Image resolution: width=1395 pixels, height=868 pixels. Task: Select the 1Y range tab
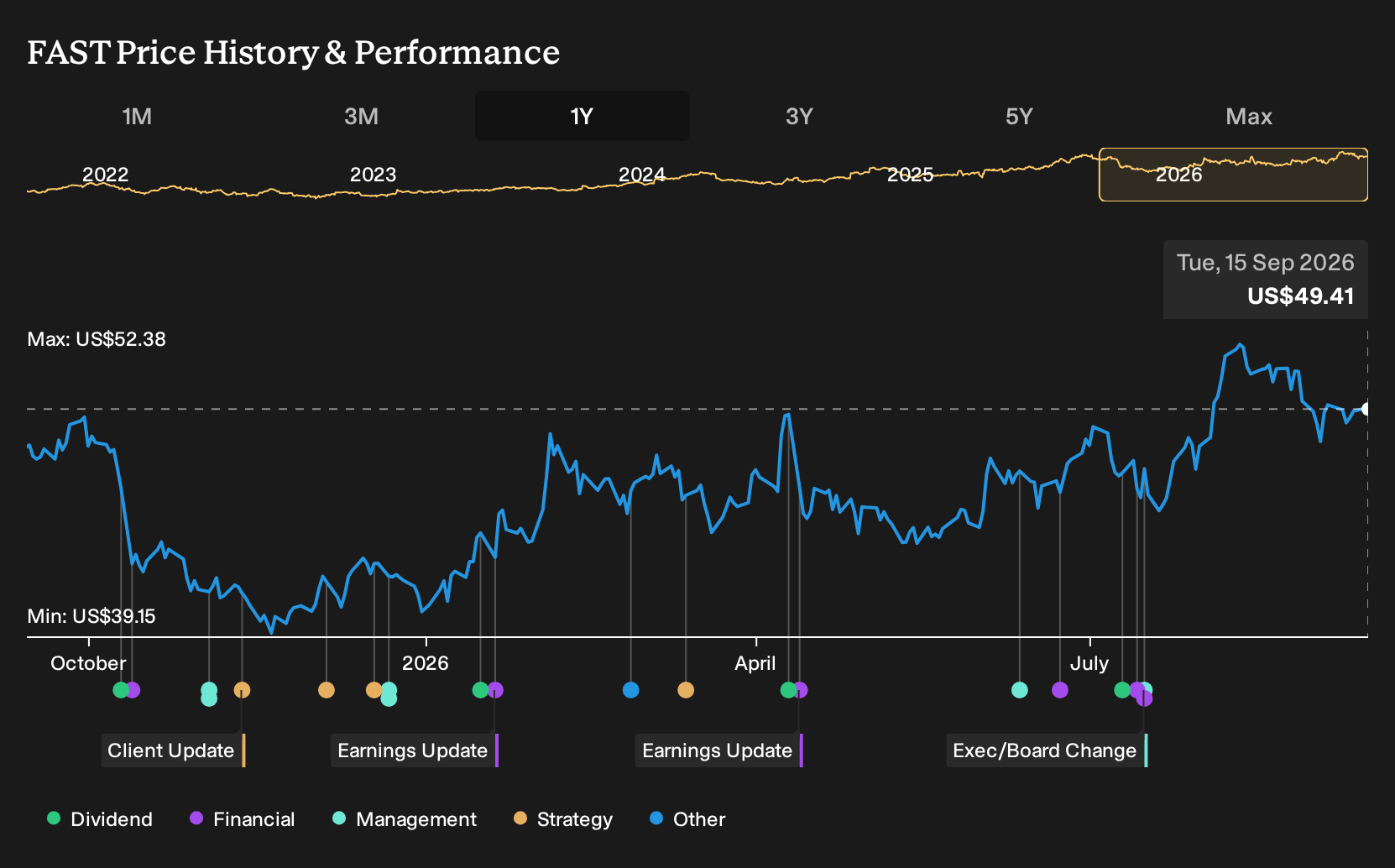583,116
